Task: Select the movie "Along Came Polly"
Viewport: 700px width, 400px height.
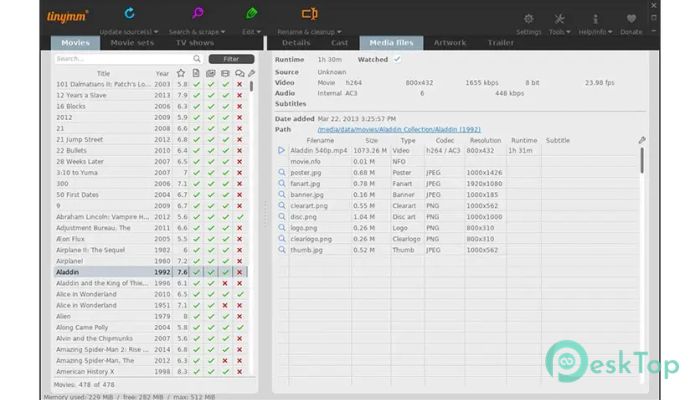Action: [150, 327]
